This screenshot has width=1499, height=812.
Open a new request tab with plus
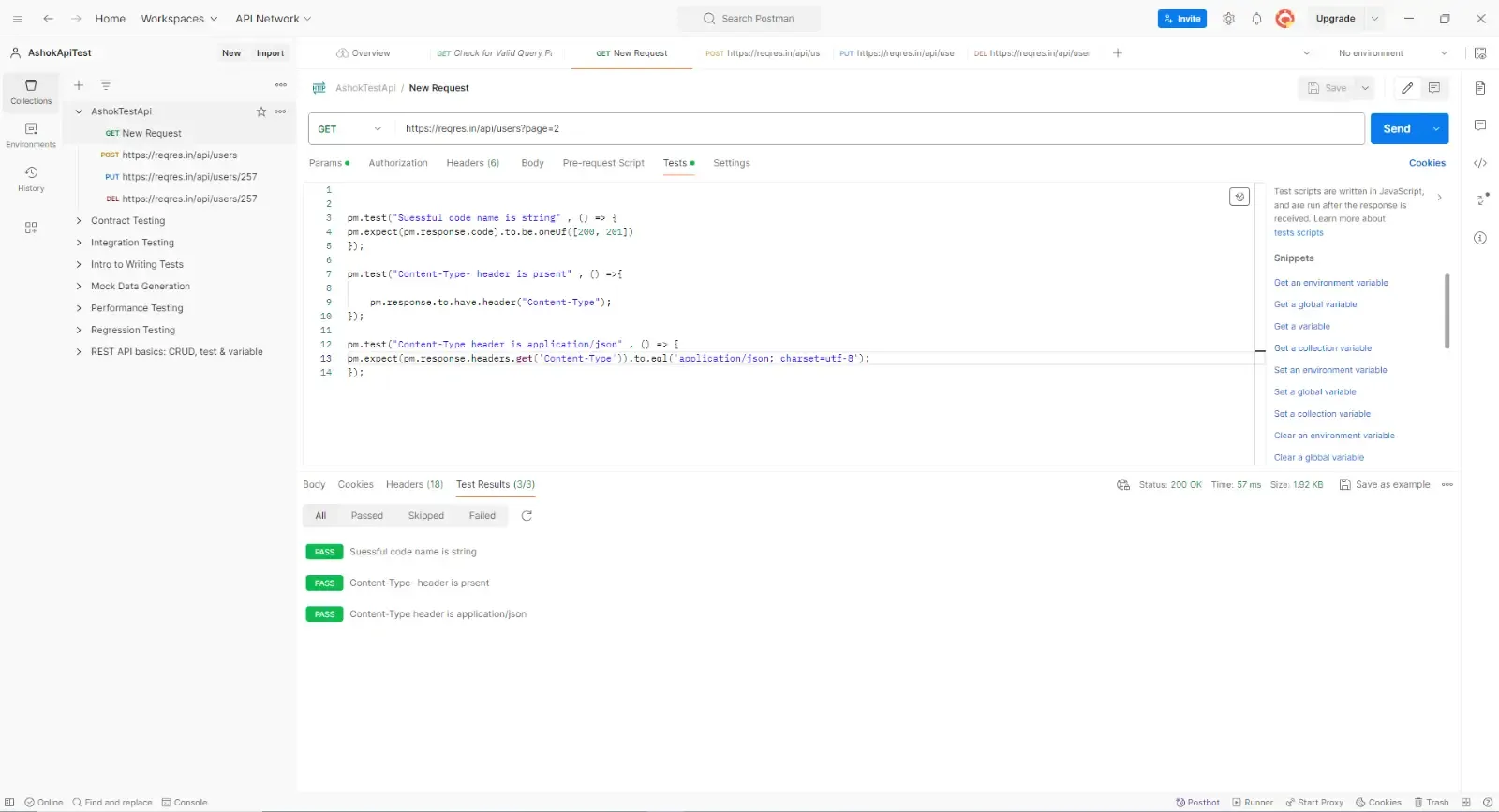pyautogui.click(x=1118, y=53)
